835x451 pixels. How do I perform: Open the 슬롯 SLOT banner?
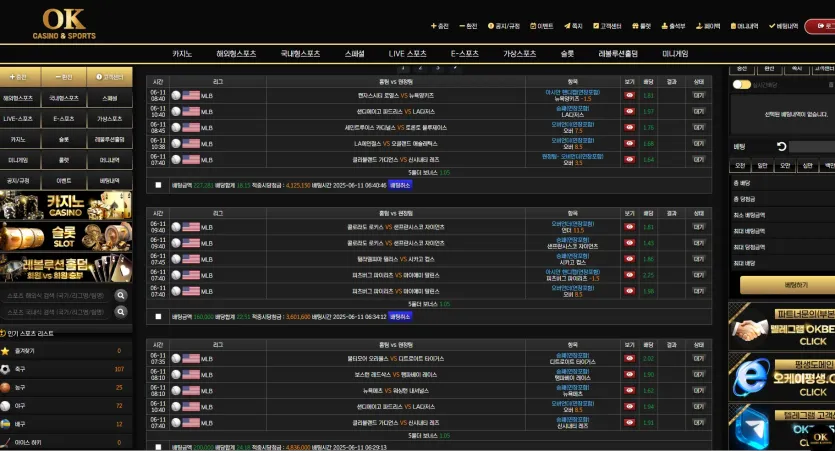coord(66,236)
